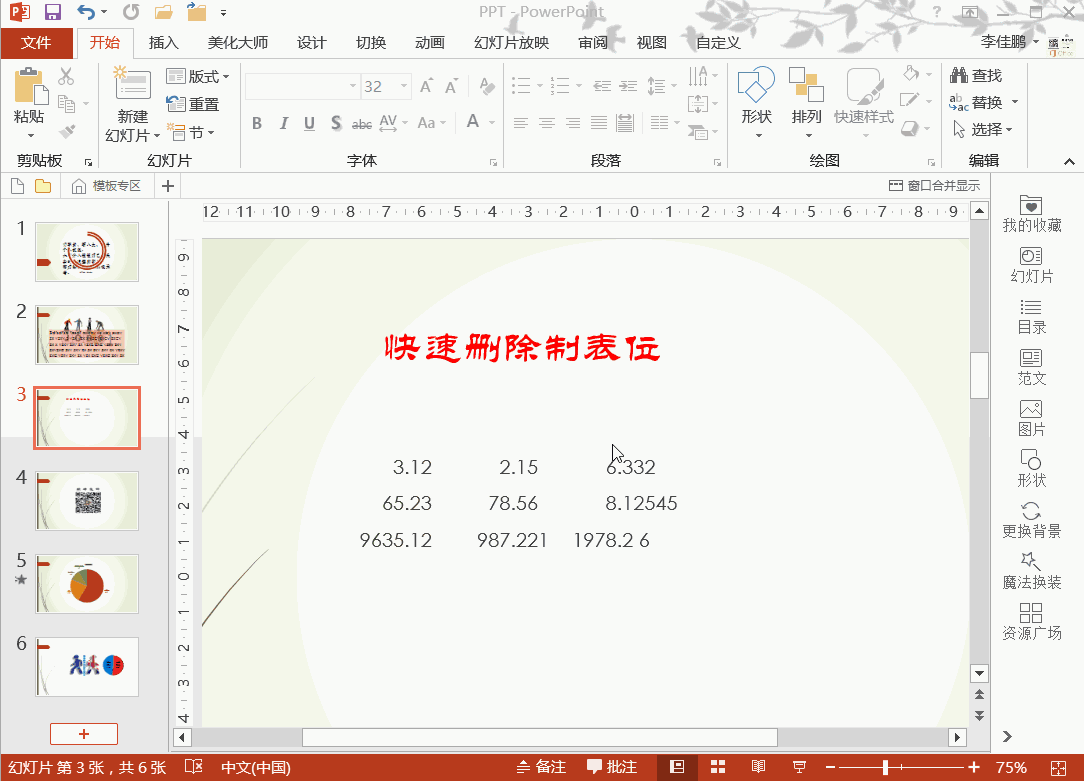
Task: Open 幻灯片 panel in the right sidebar
Action: tap(1031, 265)
